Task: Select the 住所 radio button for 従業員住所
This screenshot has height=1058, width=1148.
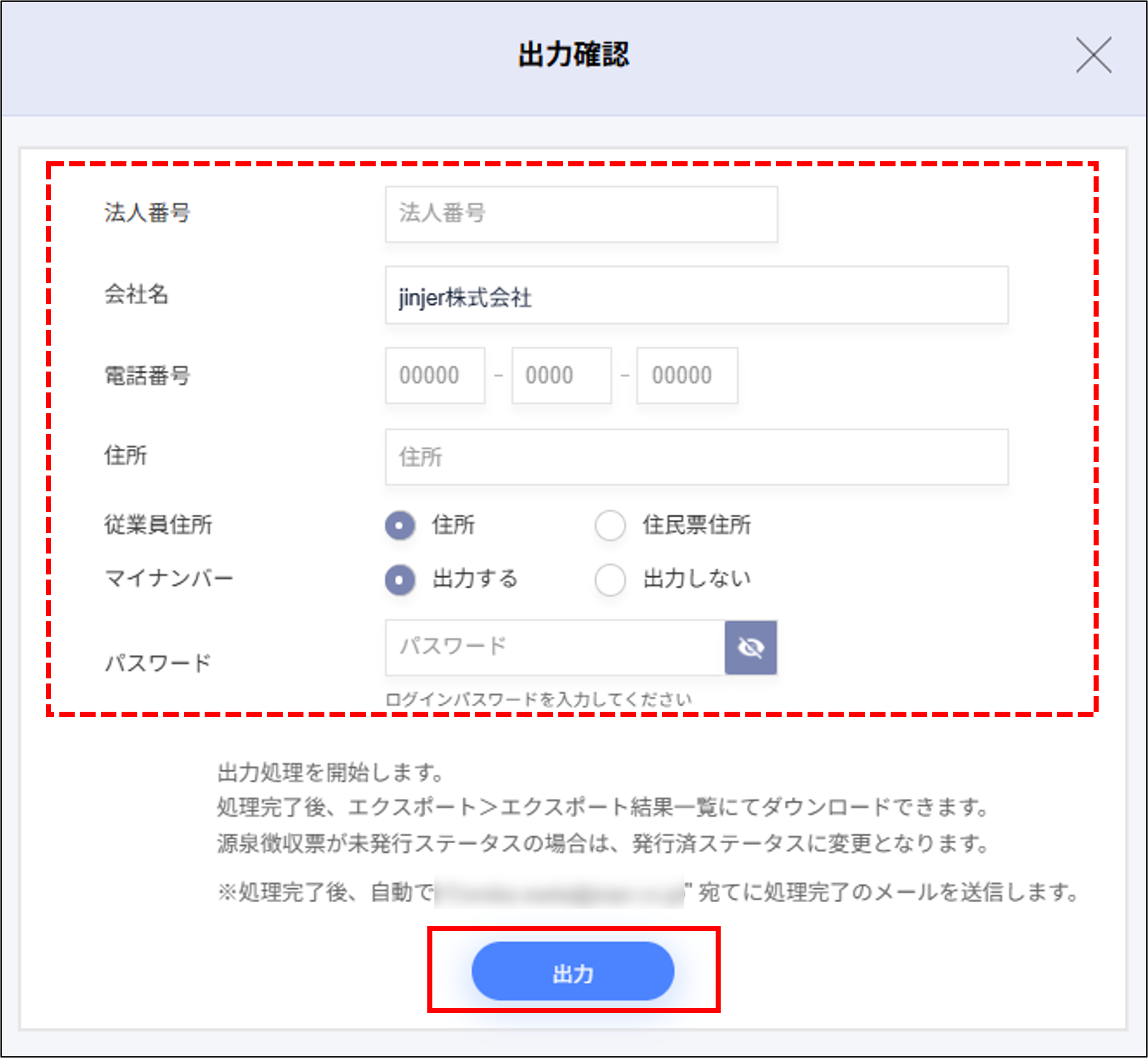Action: pyautogui.click(x=400, y=526)
